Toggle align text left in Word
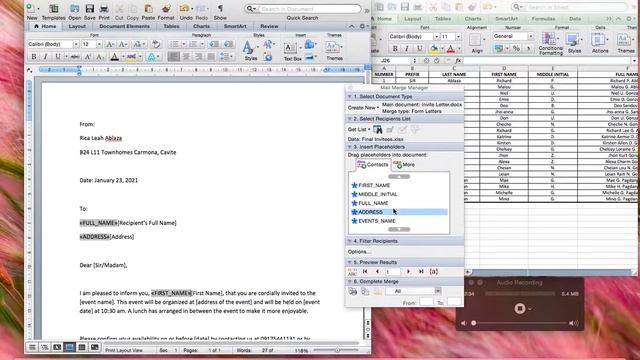The width and height of the screenshot is (640, 360). [173, 57]
